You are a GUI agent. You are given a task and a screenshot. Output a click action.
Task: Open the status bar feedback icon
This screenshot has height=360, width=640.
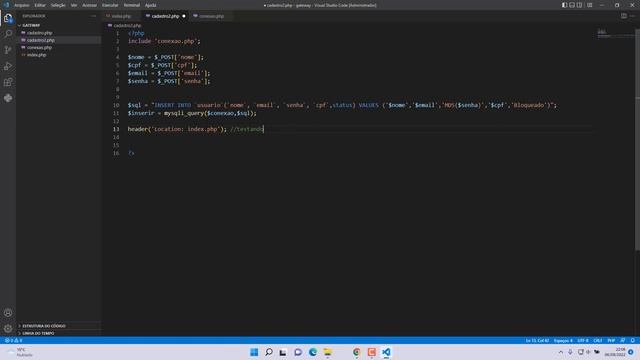(x=623, y=340)
